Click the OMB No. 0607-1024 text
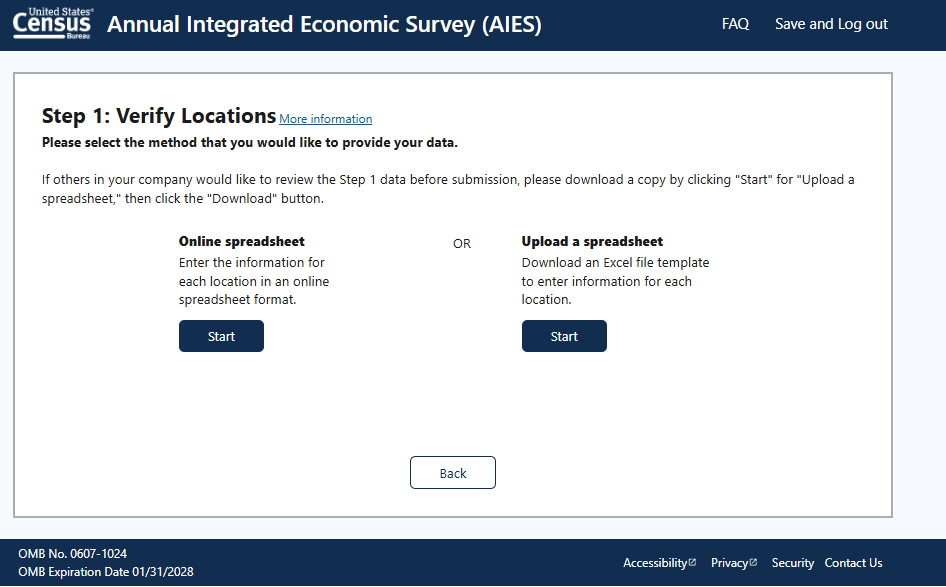 (73, 553)
